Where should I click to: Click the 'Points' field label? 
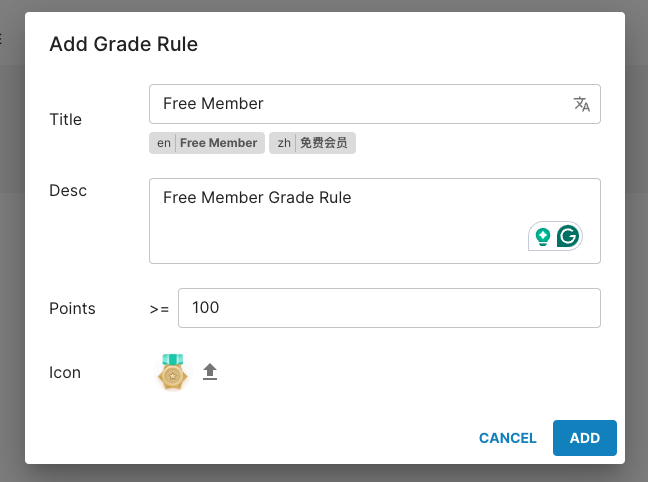[72, 308]
